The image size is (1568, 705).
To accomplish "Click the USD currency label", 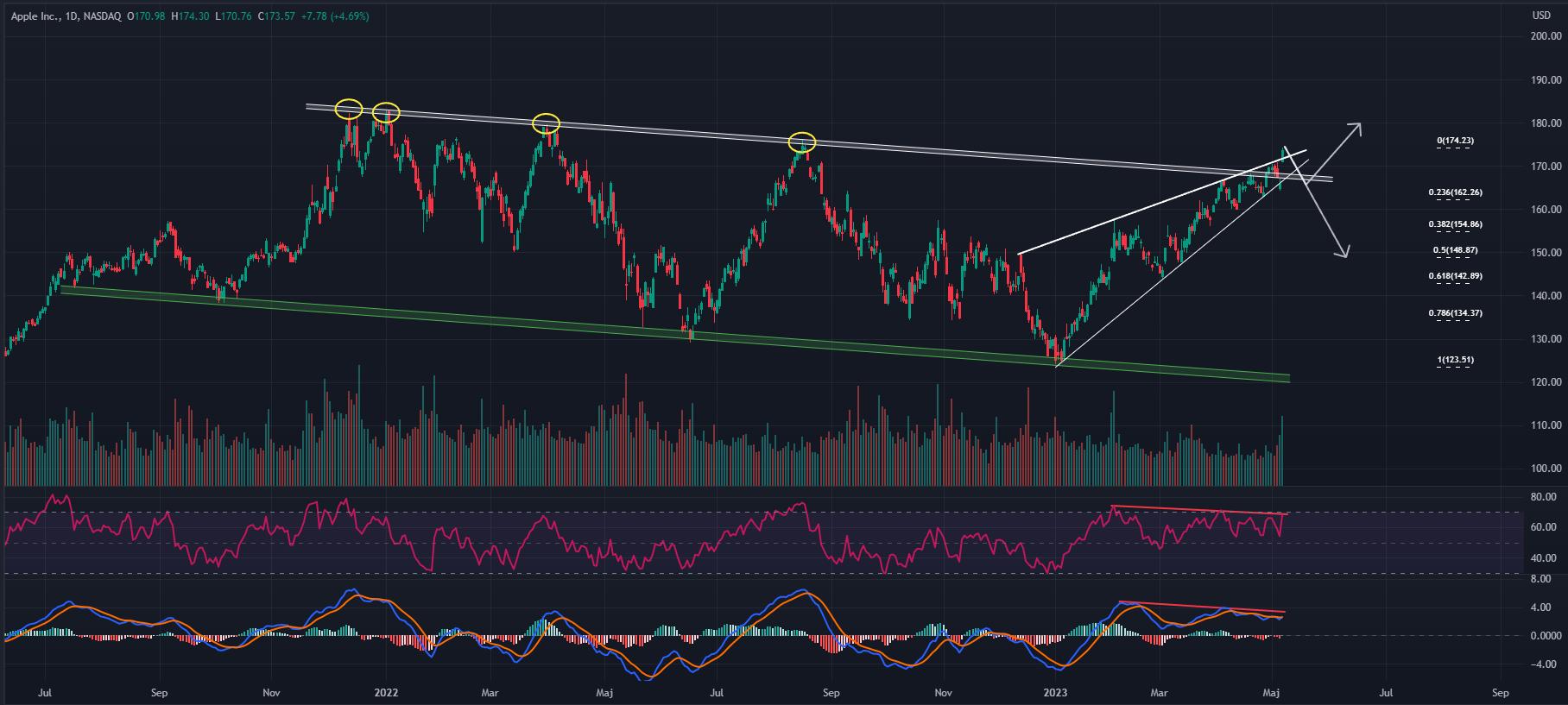I will [x=1541, y=16].
